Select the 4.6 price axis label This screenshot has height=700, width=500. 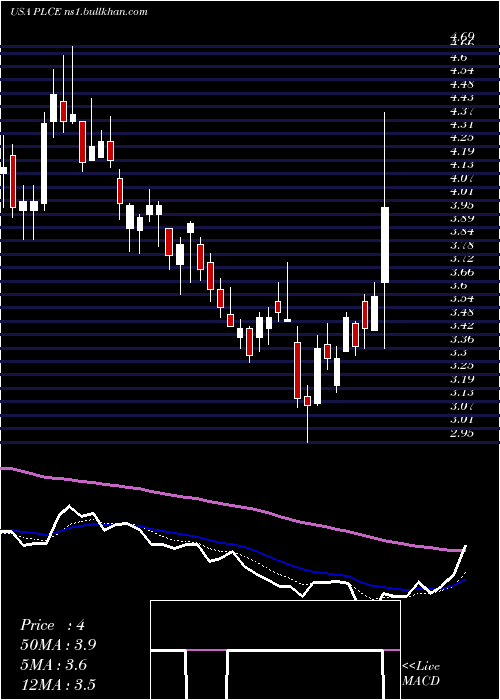point(458,57)
